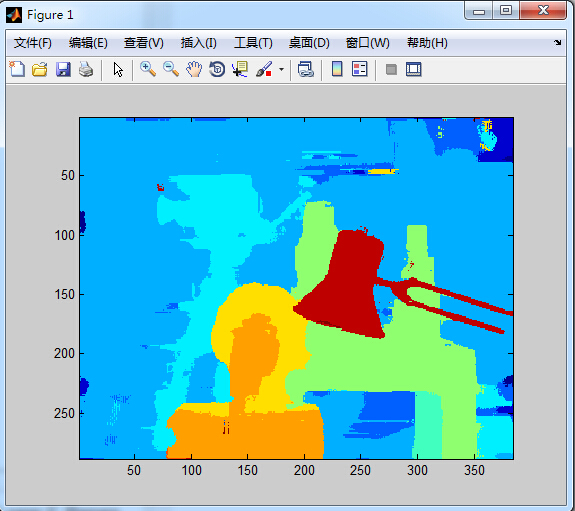Save the figure using the floppy disk icon
The height and width of the screenshot is (511, 575).
(x=63, y=69)
